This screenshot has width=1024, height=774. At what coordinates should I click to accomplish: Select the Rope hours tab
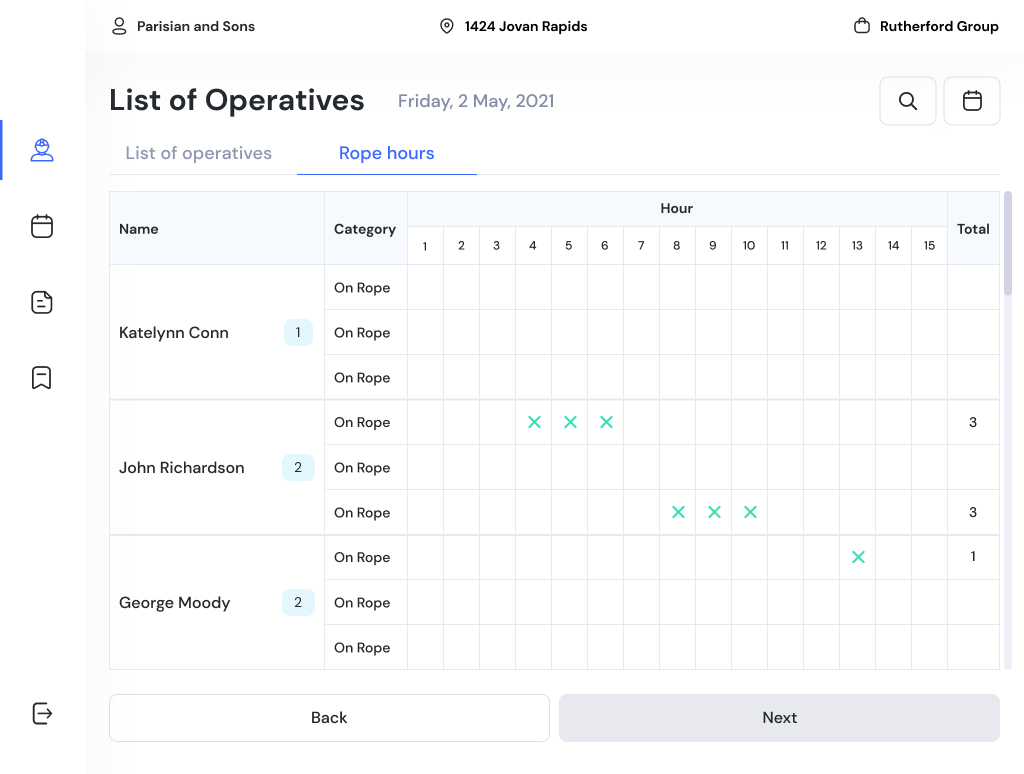pos(387,153)
